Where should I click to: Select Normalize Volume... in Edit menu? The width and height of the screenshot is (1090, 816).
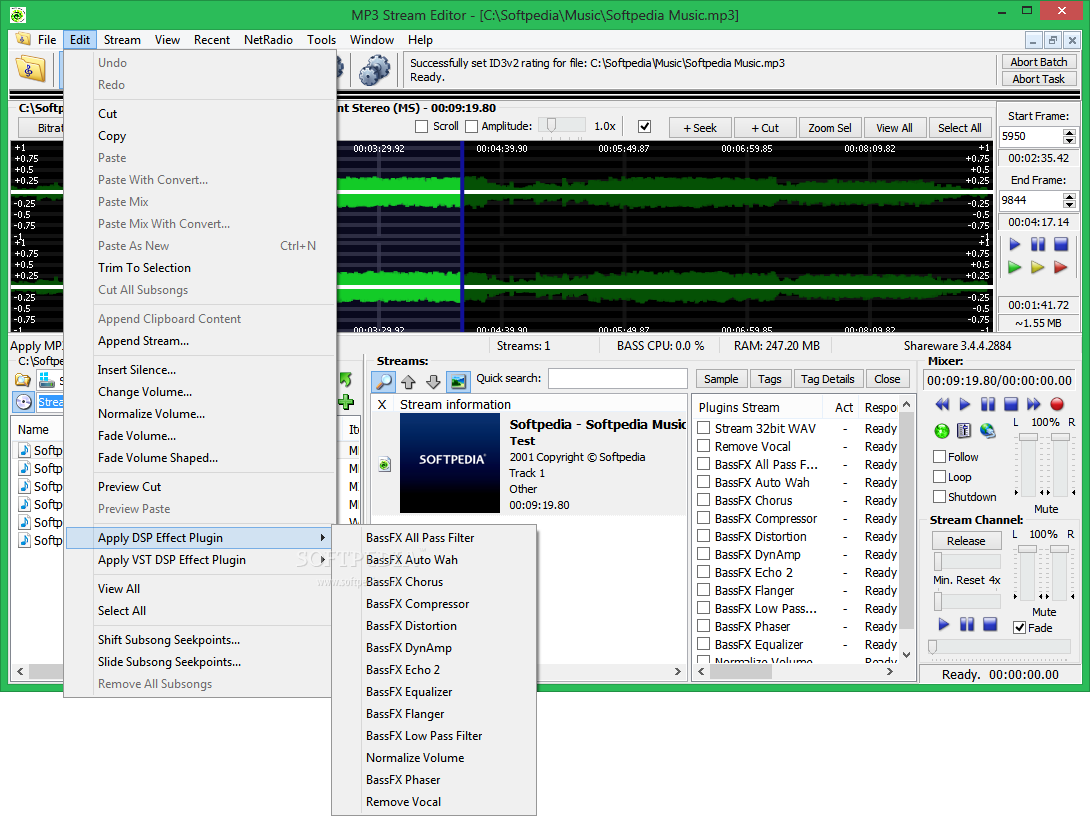click(152, 414)
